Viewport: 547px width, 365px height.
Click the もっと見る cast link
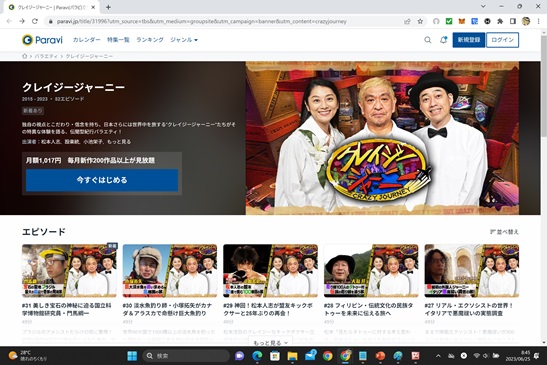pyautogui.click(x=119, y=142)
